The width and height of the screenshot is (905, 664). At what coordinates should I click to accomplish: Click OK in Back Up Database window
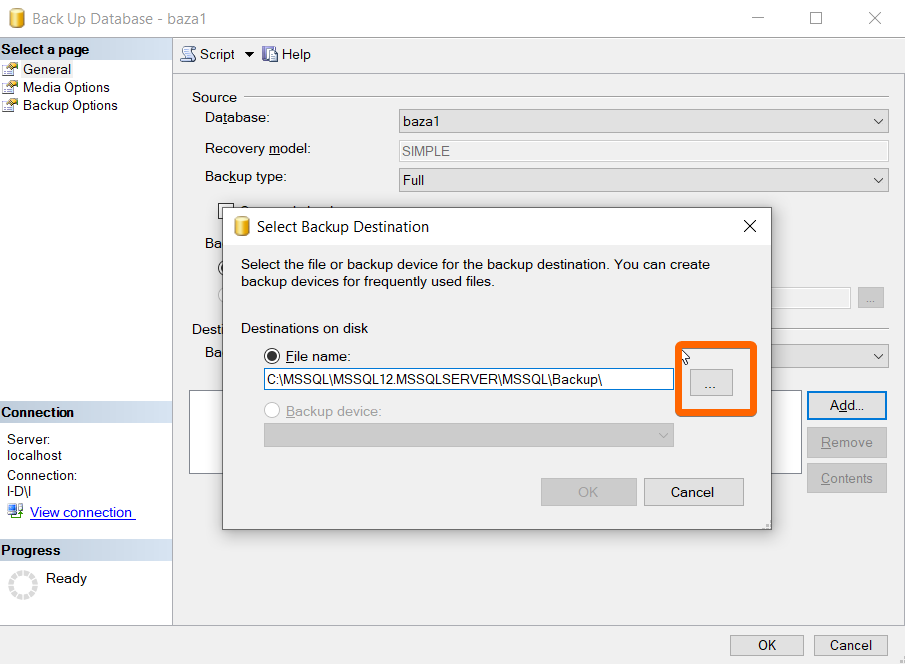[x=766, y=645]
